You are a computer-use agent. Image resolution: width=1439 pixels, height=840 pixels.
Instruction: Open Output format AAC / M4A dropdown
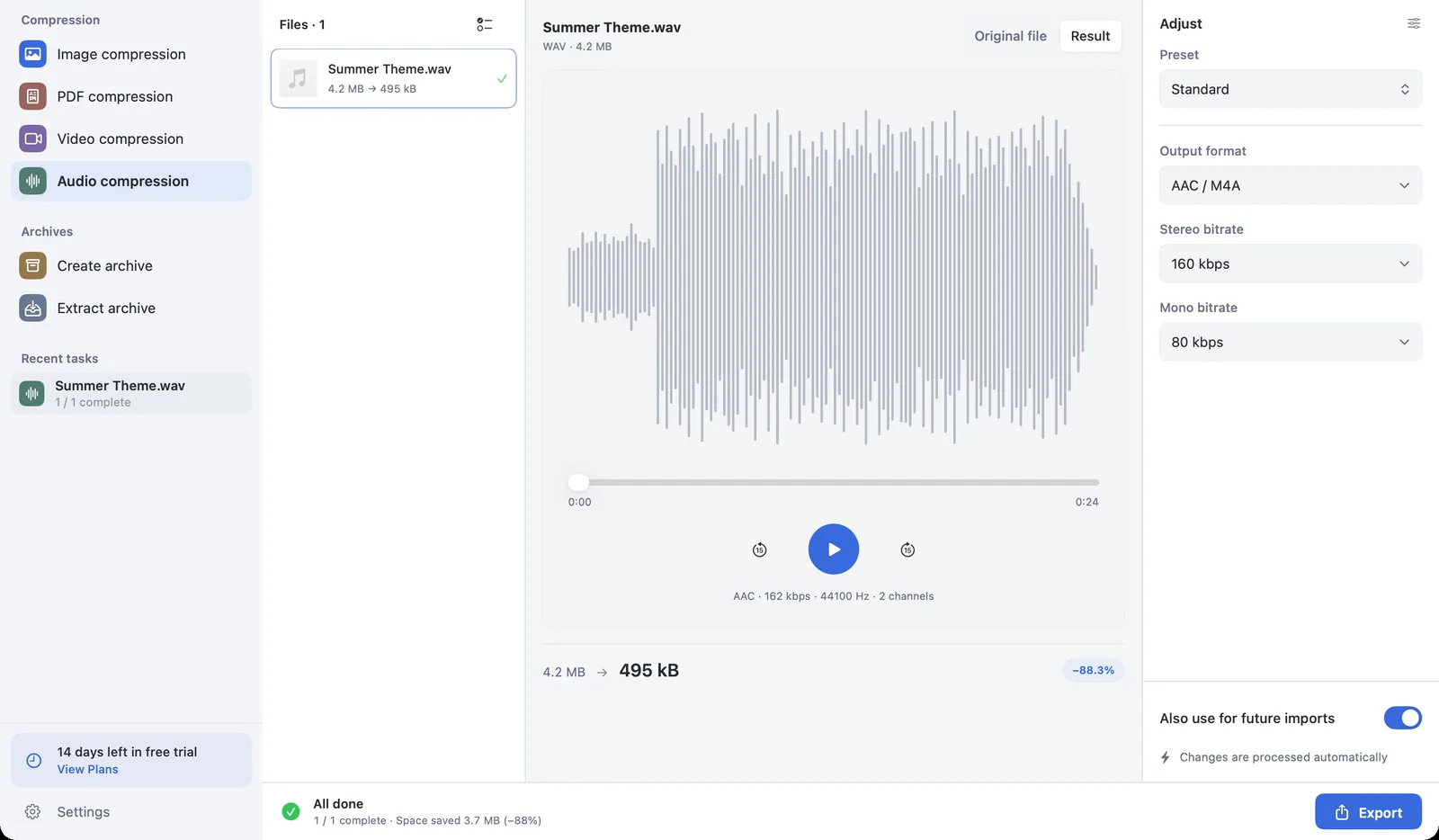[x=1291, y=185]
